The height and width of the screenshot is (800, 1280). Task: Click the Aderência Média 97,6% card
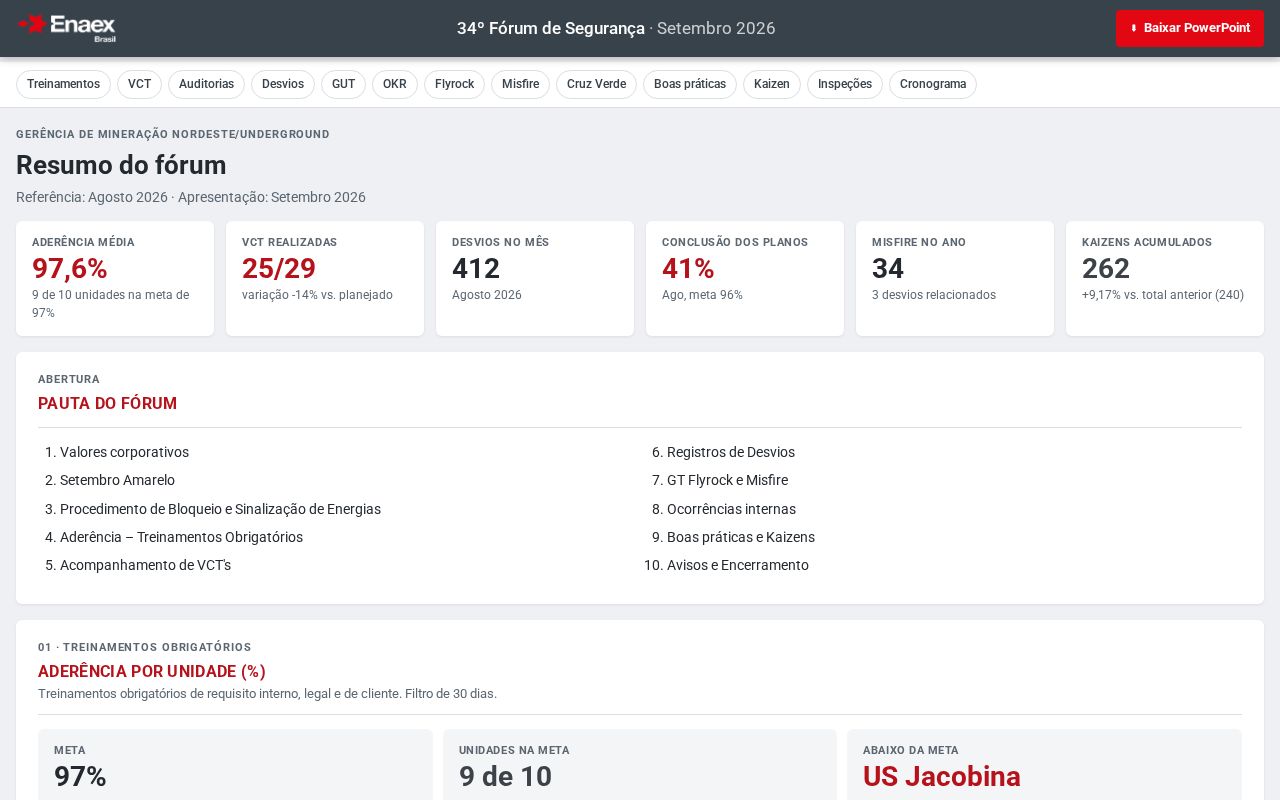click(x=115, y=278)
